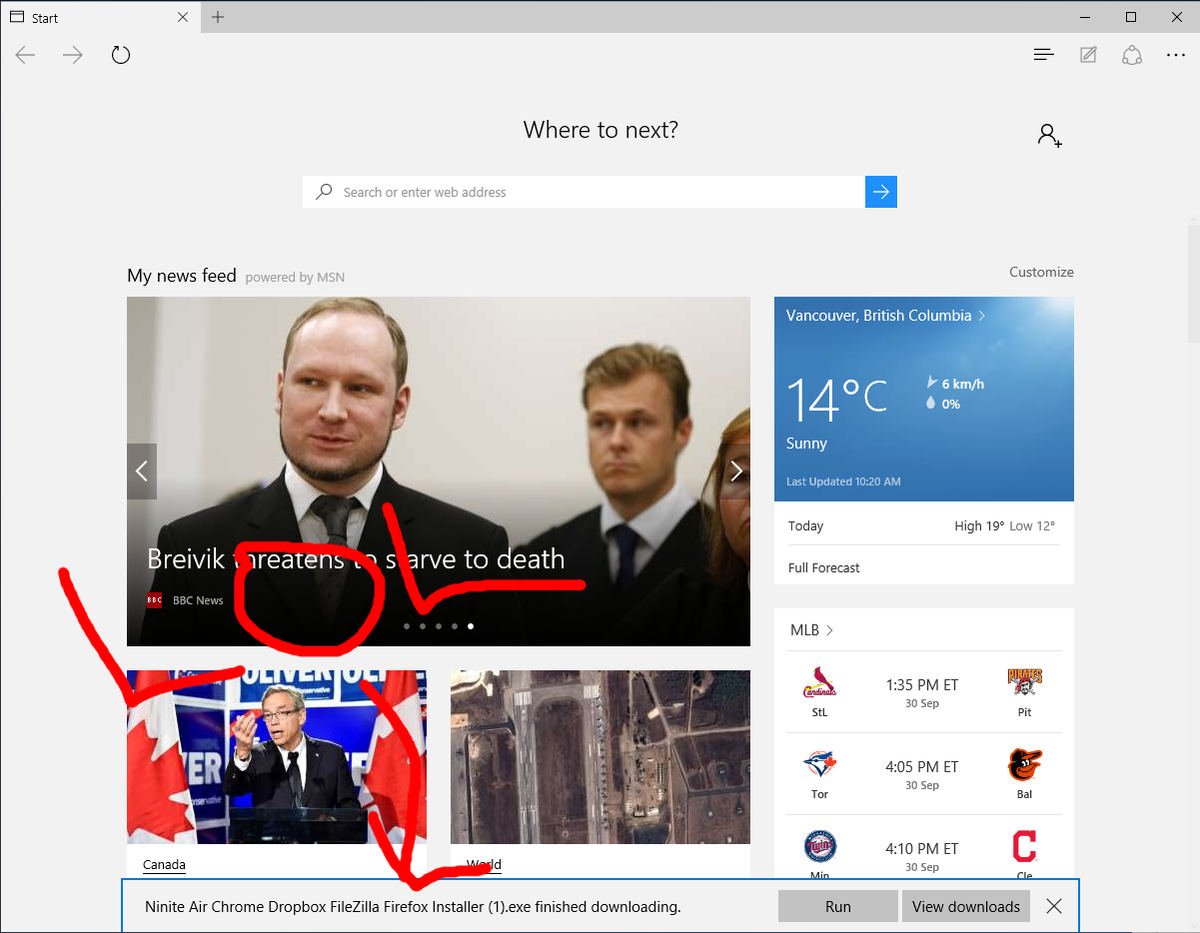Open the Canada news story thumbnail
The height and width of the screenshot is (933, 1200).
tap(277, 757)
